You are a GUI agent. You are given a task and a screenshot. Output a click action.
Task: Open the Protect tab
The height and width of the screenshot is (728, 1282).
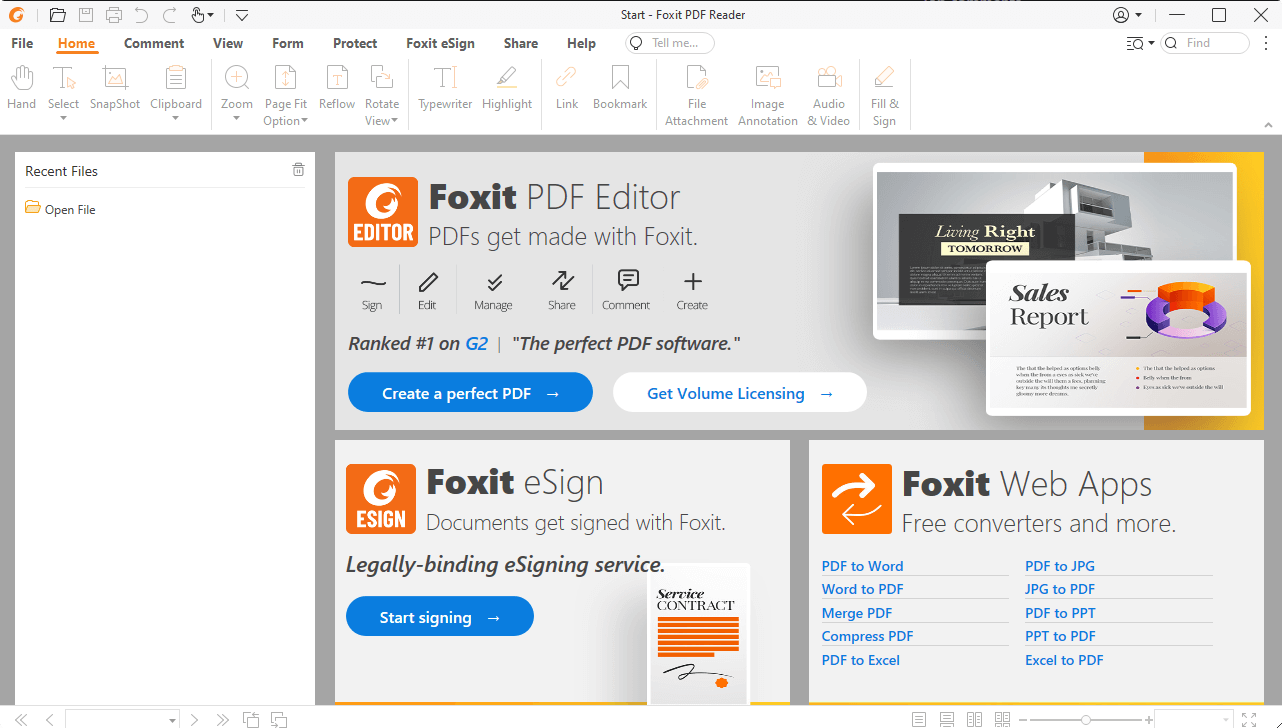point(355,43)
